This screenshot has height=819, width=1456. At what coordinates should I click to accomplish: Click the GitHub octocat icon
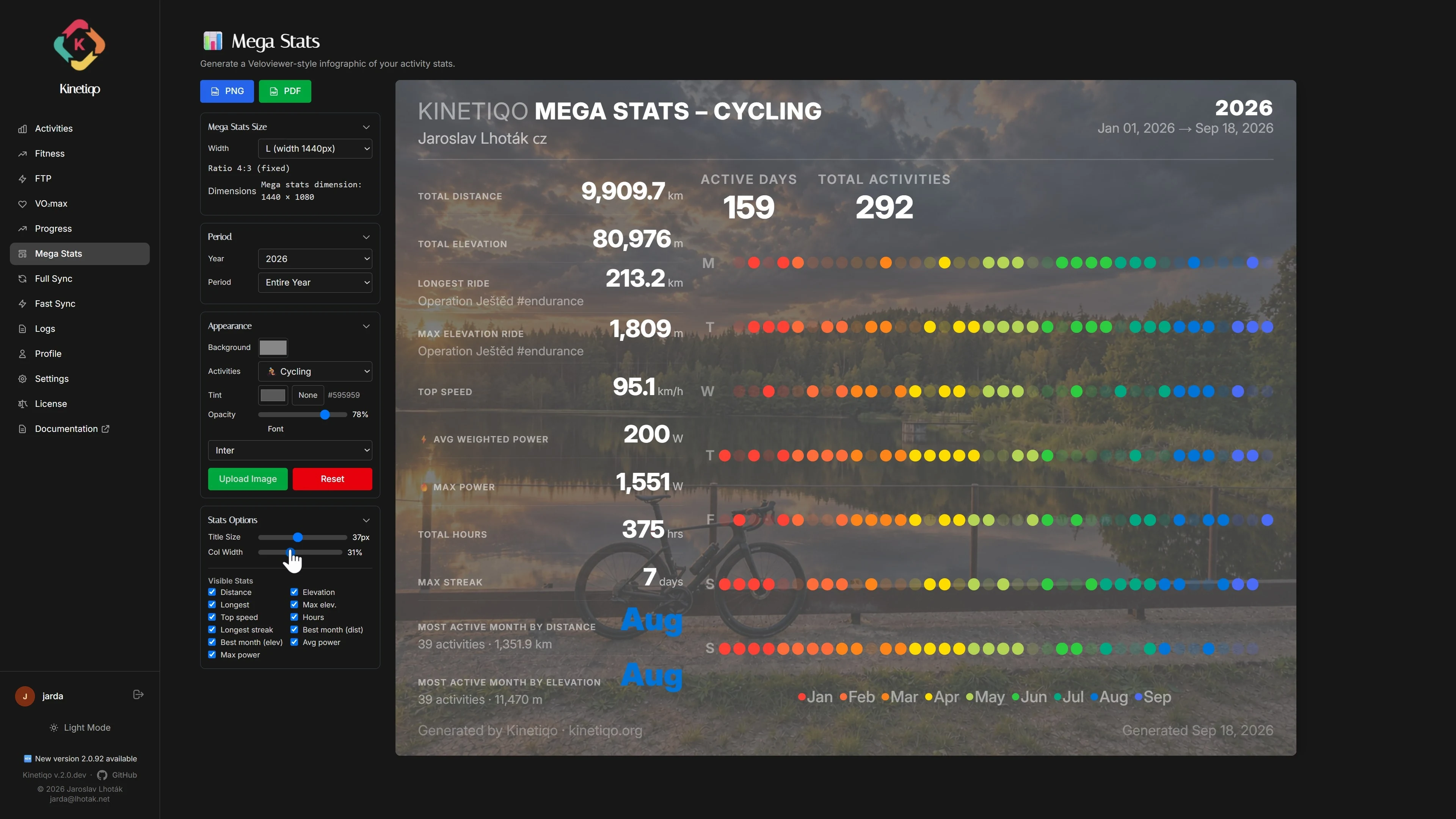(102, 775)
